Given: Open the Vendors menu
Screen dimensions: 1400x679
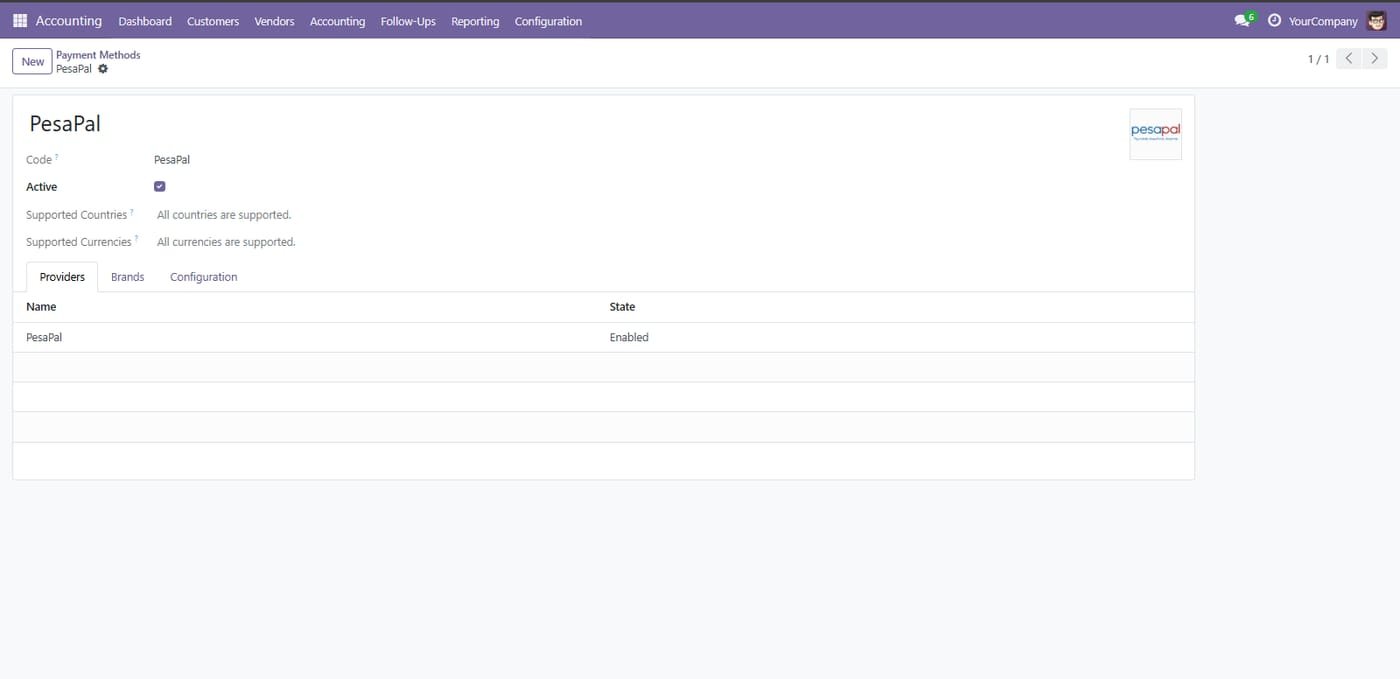Looking at the screenshot, I should (274, 21).
